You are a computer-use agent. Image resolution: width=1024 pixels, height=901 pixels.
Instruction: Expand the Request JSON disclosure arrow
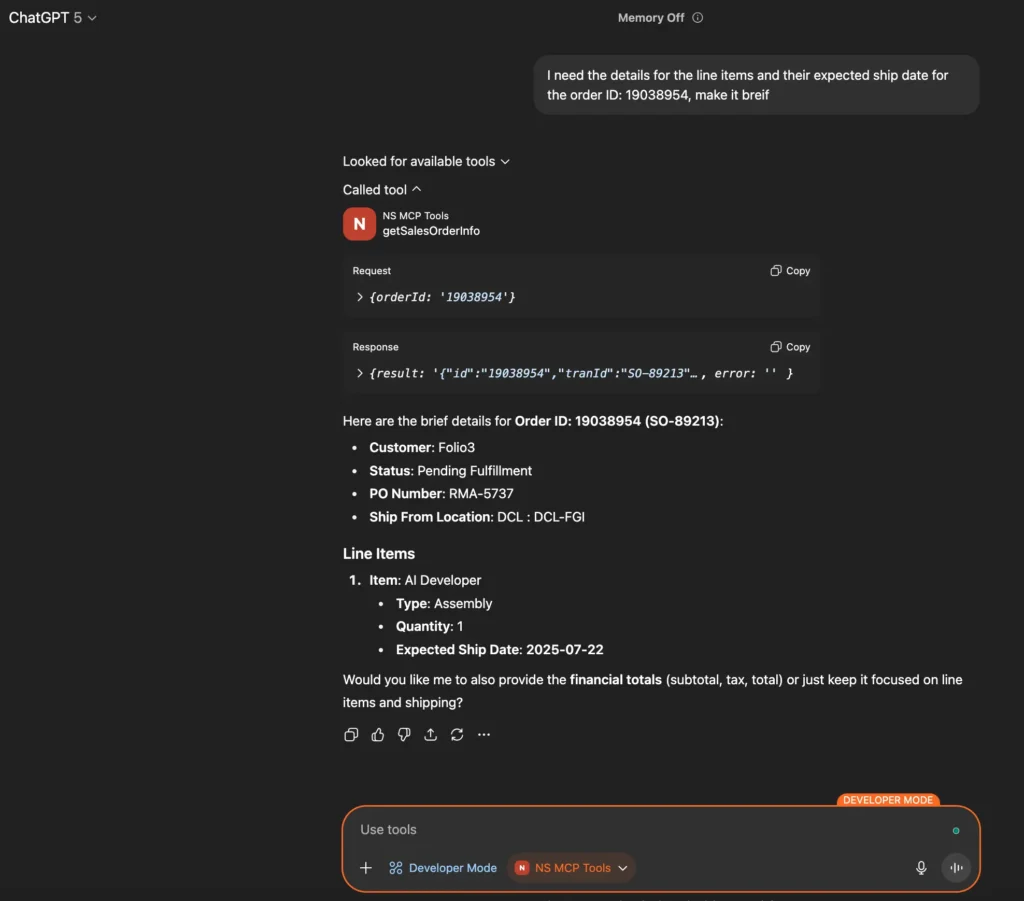360,297
